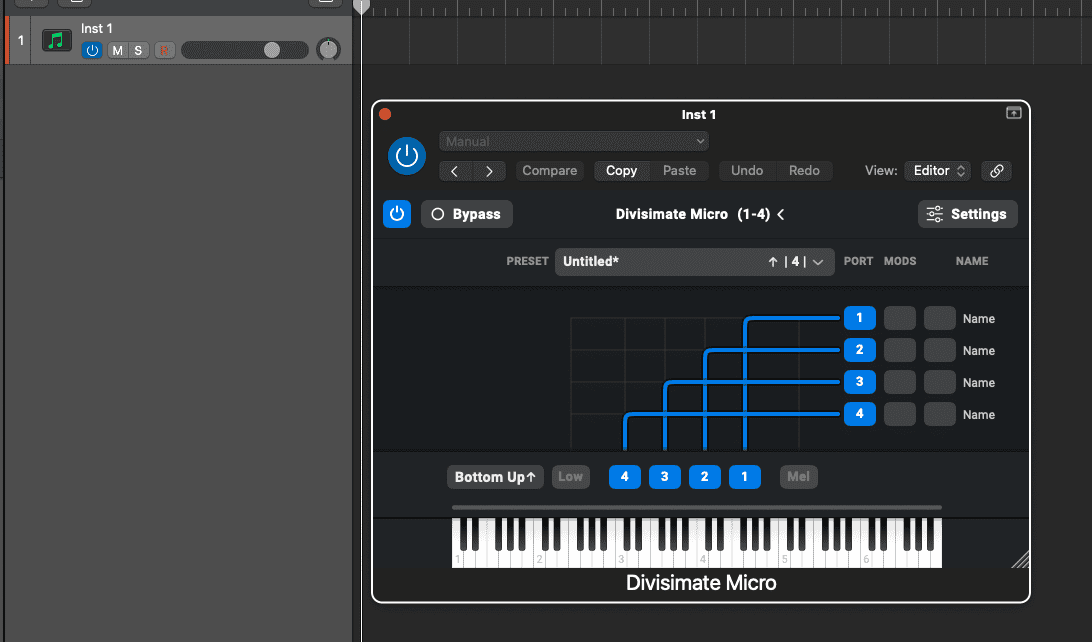
Task: Click the MODS column header
Action: click(900, 261)
